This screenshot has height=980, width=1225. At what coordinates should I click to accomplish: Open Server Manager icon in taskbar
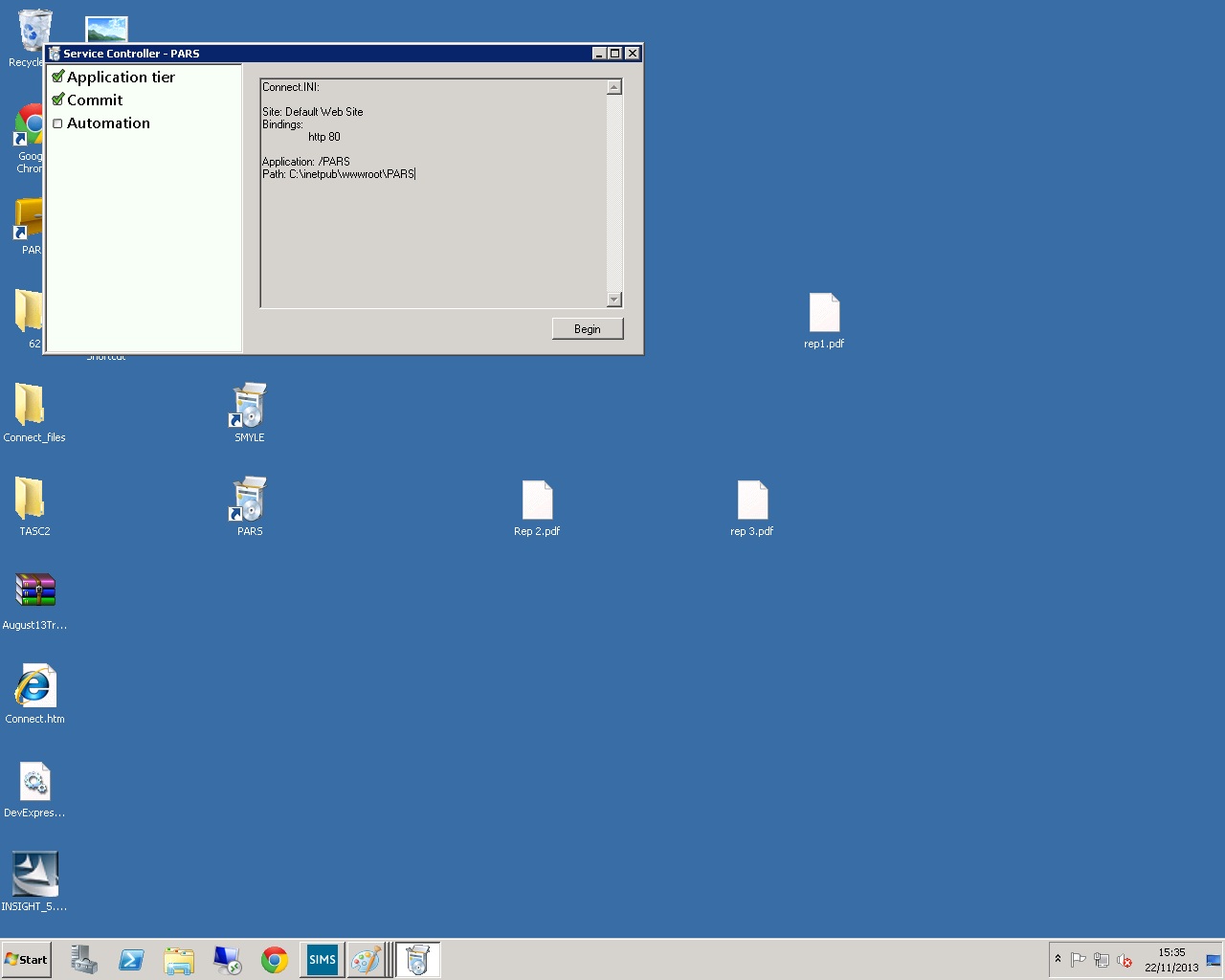coord(84,960)
